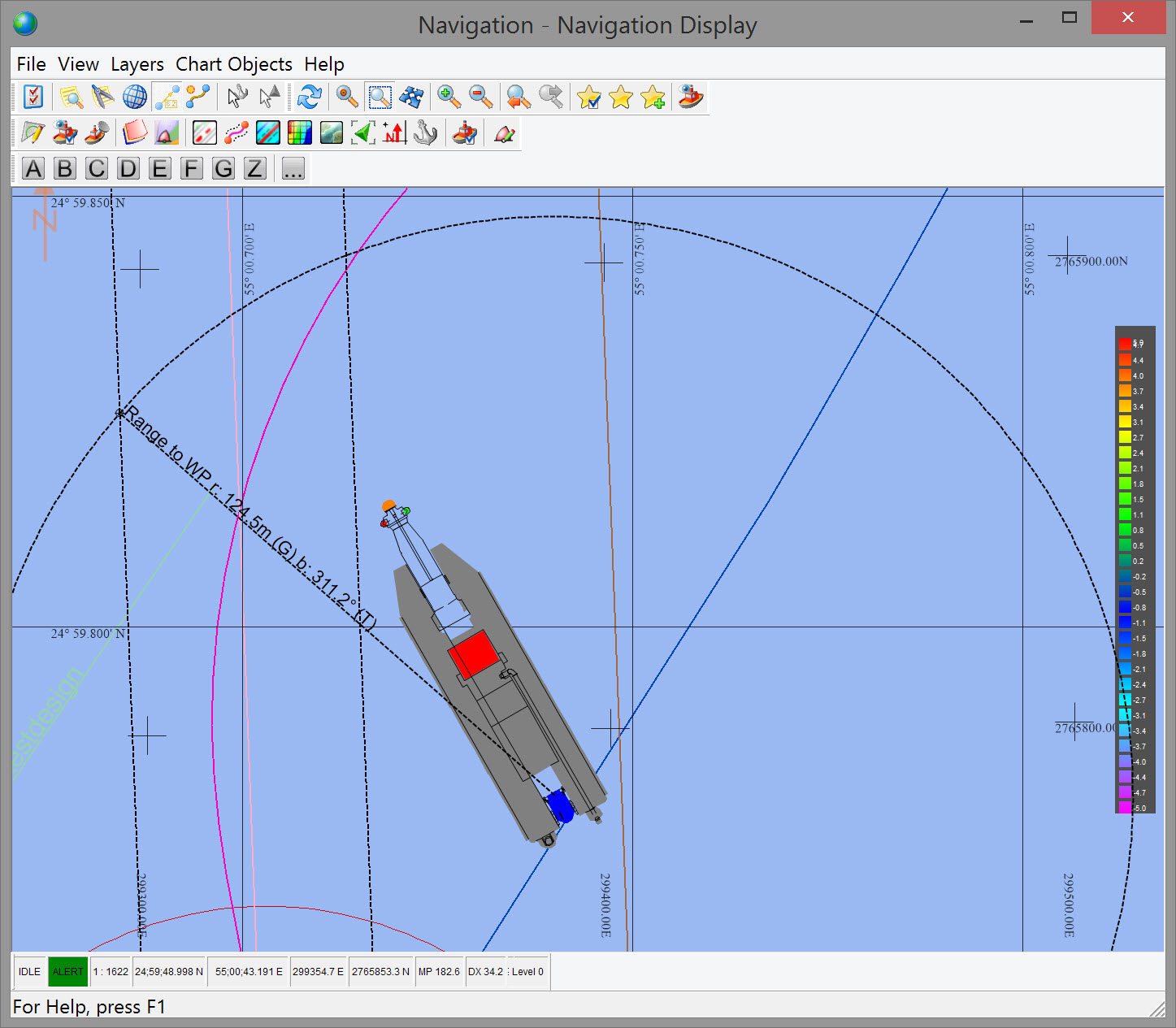This screenshot has width=1176, height=1028.
Task: Click the Z button
Action: pos(254,168)
